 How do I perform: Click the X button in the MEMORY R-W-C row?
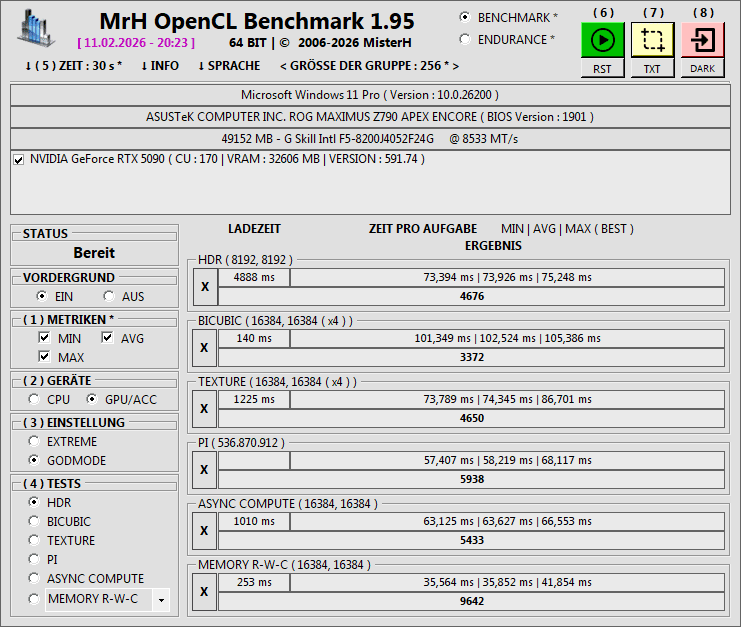coord(204,592)
